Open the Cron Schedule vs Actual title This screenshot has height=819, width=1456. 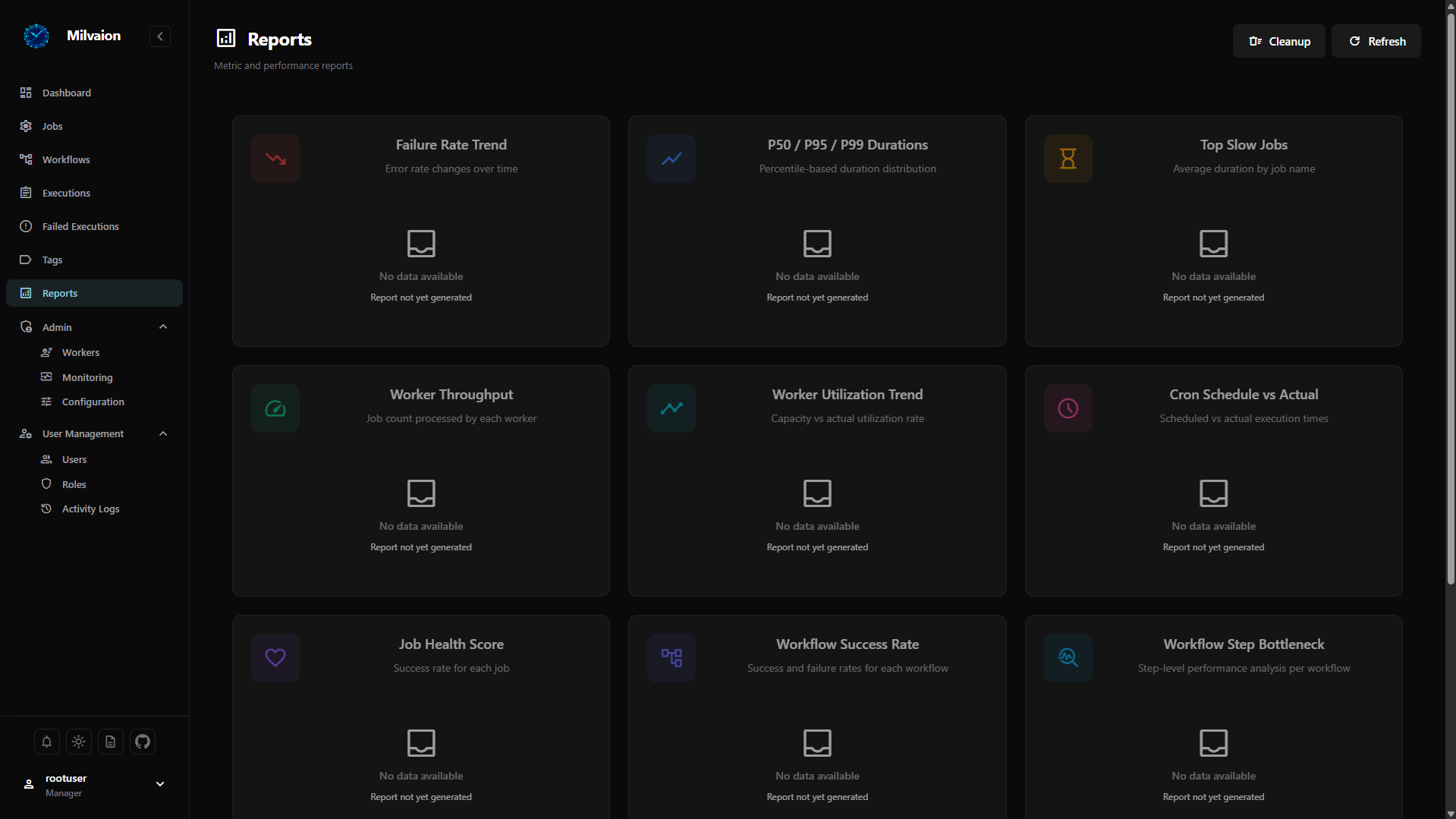[1244, 395]
